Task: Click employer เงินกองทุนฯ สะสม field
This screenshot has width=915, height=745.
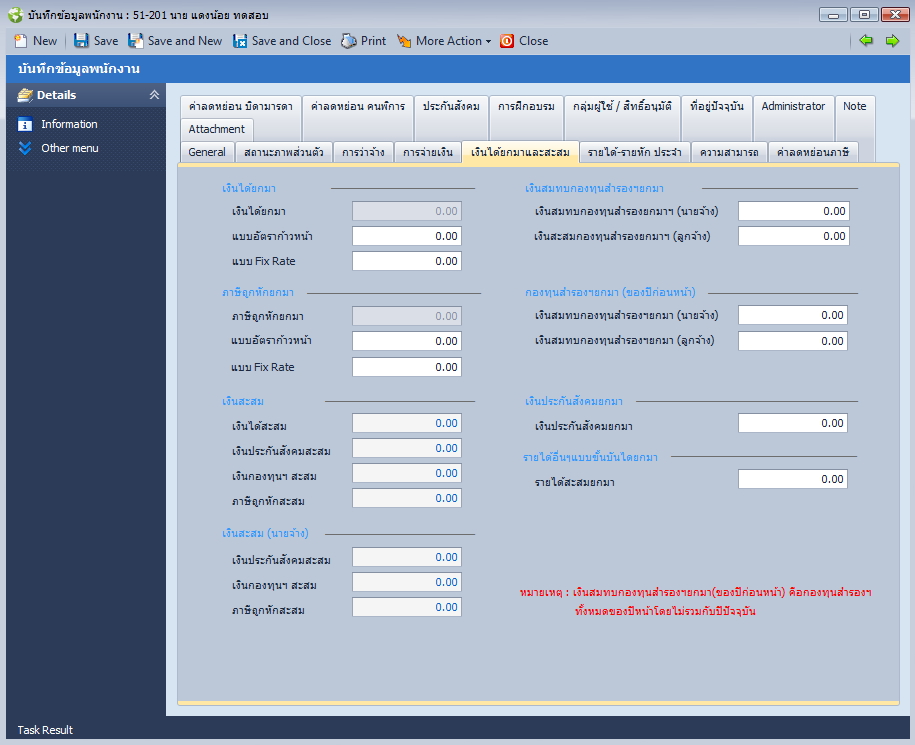Action: [407, 582]
